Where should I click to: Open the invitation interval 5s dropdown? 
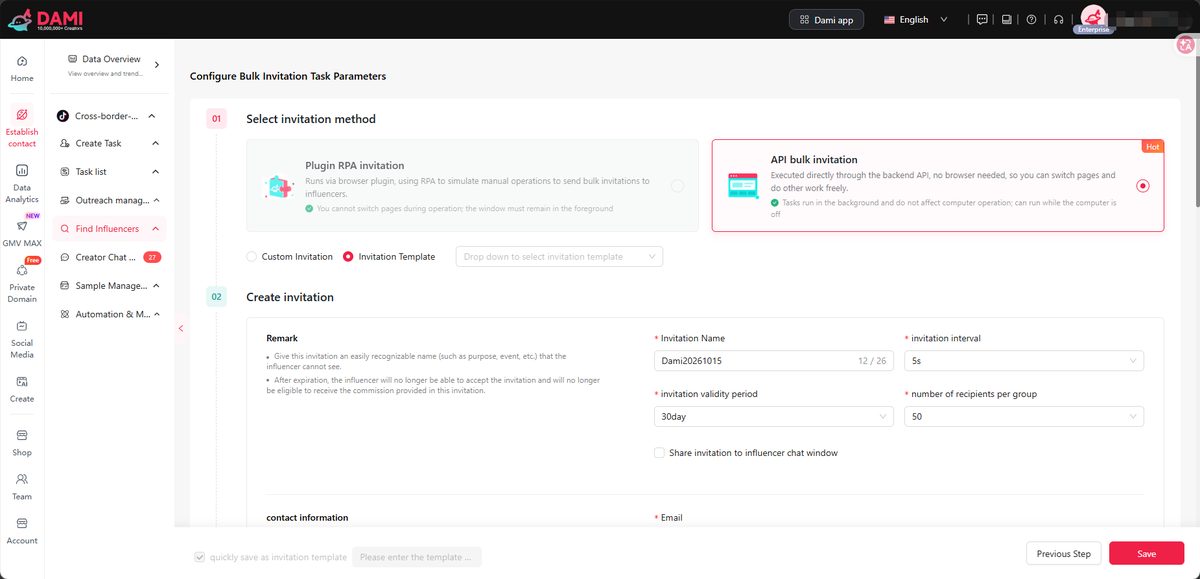point(1024,361)
